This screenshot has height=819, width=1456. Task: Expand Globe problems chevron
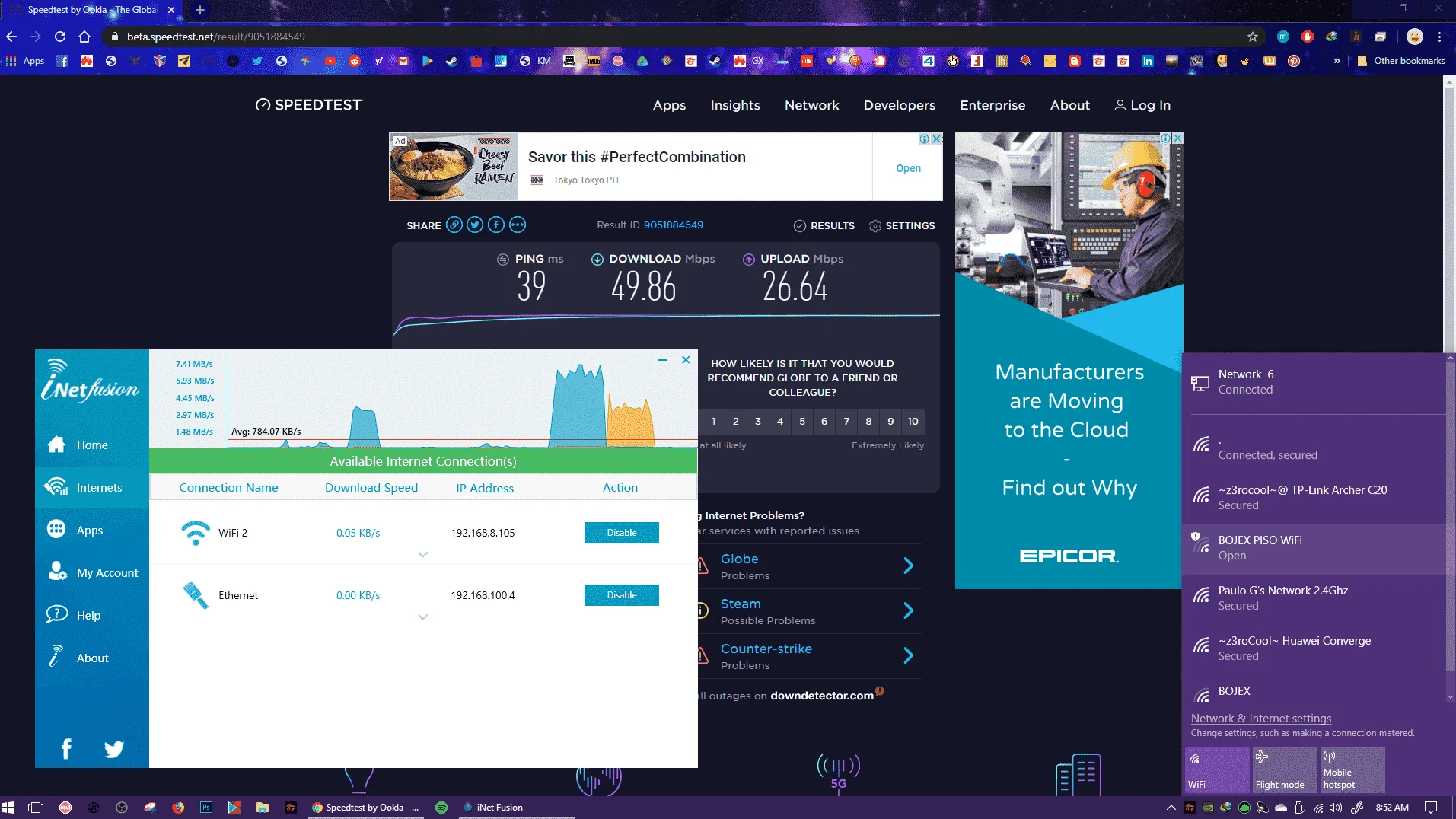click(909, 566)
